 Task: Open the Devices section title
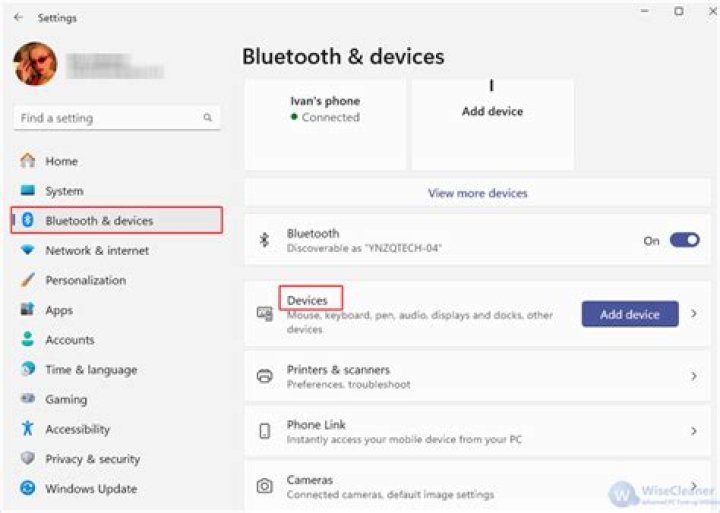[307, 300]
